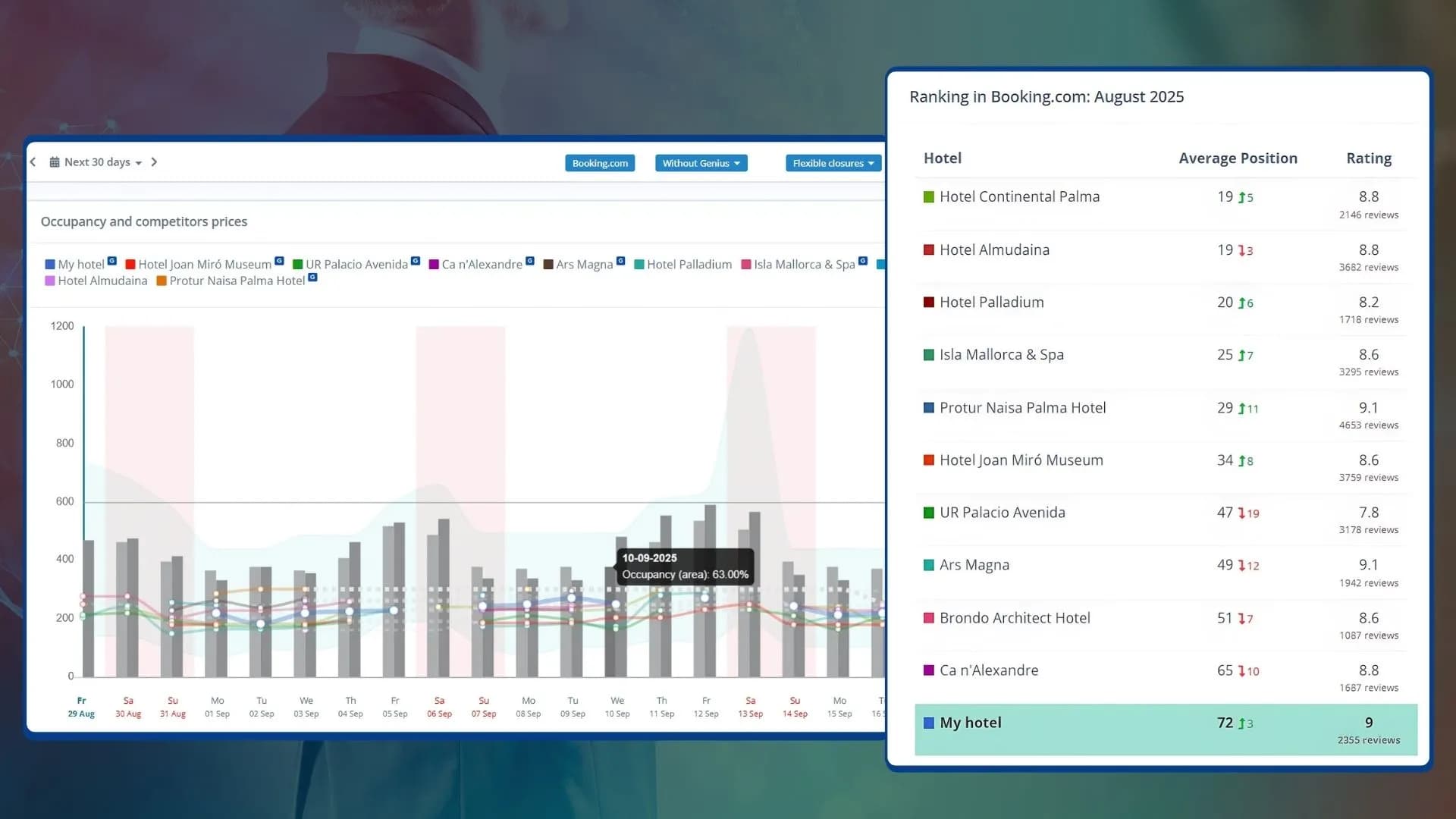Click the calendar icon beside Next 30 days
The image size is (1456, 819).
pyautogui.click(x=55, y=162)
